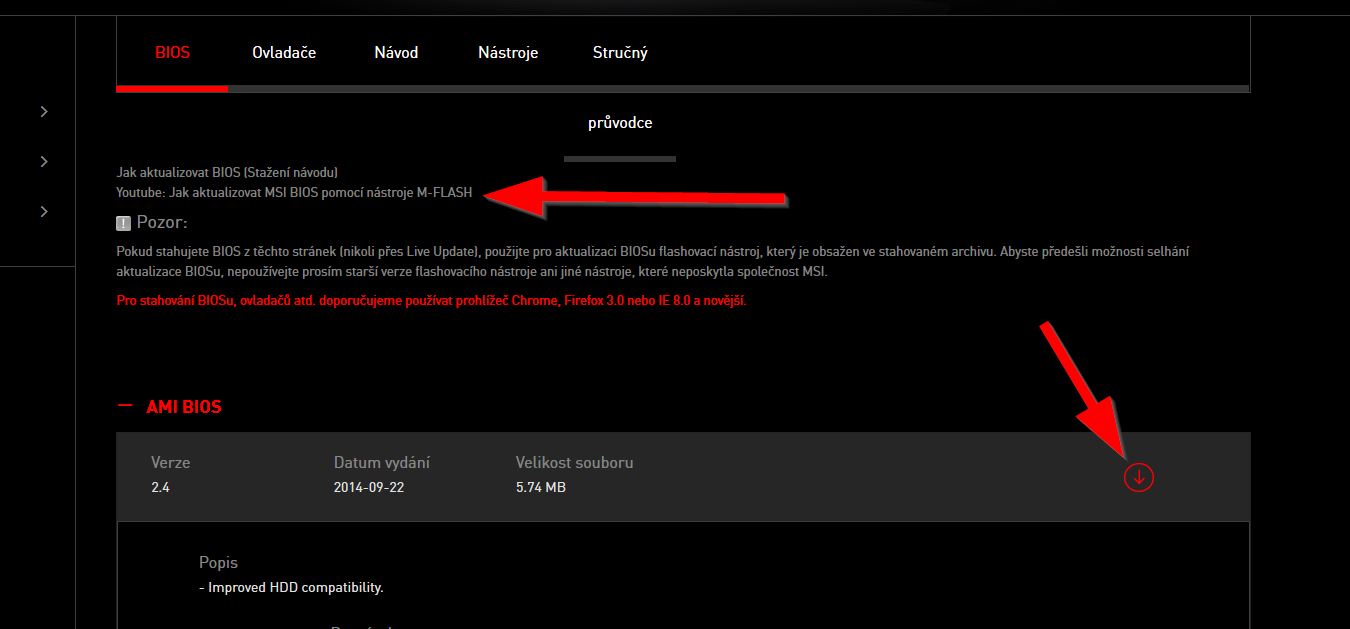The width and height of the screenshot is (1350, 629).
Task: Go to the Nástroje tab
Action: pos(508,53)
